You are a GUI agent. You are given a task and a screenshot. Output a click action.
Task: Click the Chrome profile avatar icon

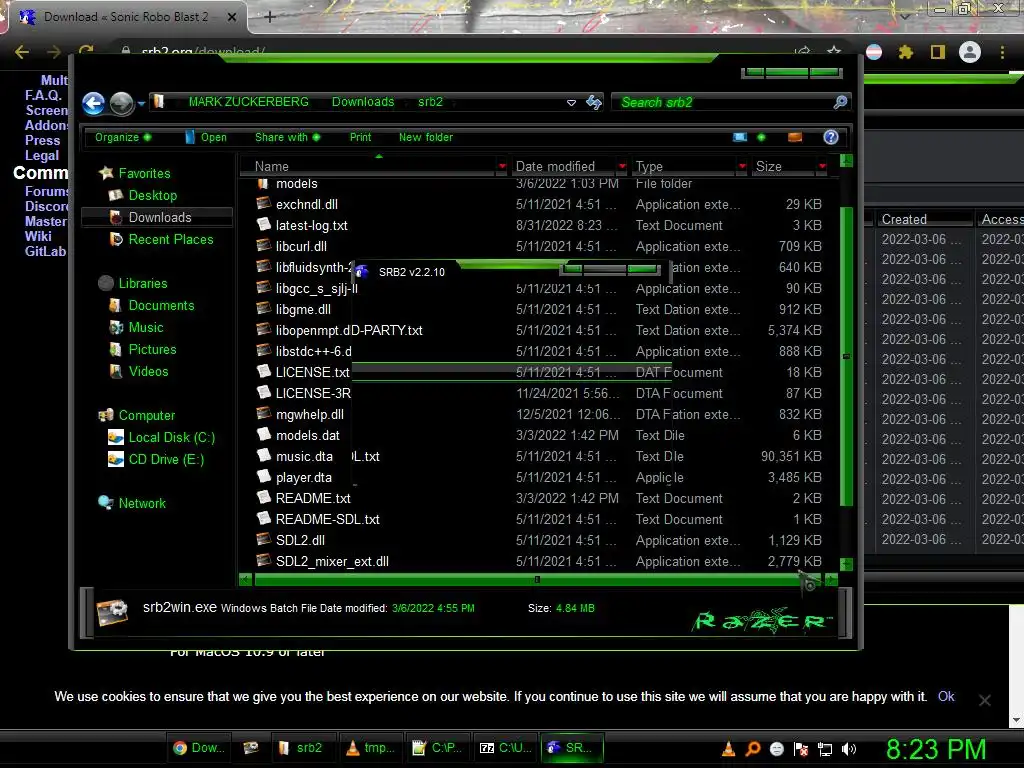(x=970, y=52)
